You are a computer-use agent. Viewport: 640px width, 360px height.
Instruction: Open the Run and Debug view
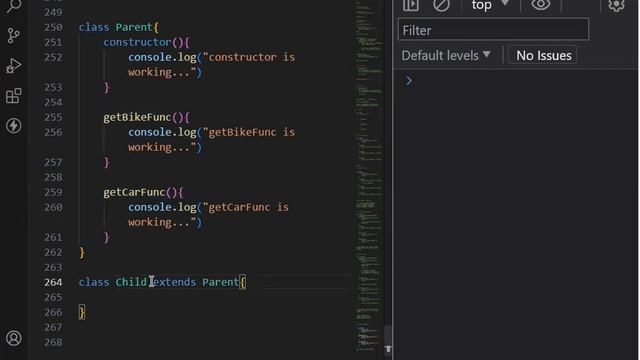pos(13,66)
